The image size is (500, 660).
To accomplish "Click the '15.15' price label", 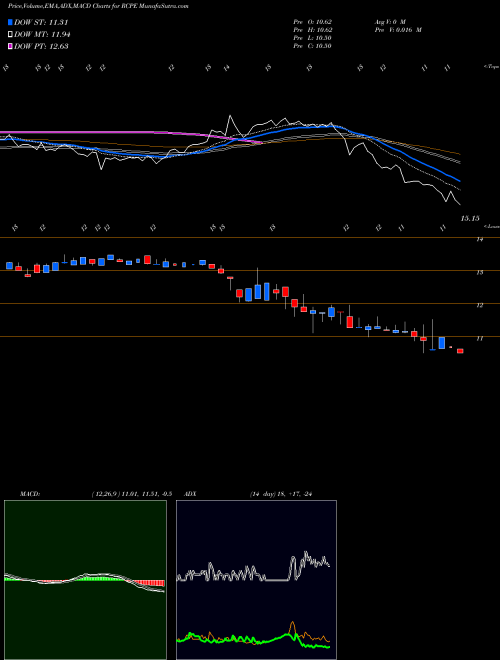I will click(x=470, y=218).
